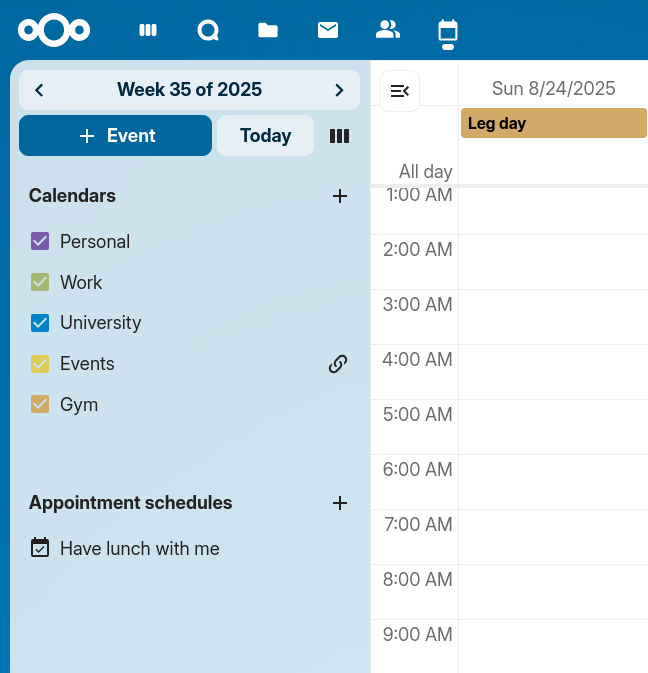Open the view selector next to Today
This screenshot has height=673, width=648.
click(x=339, y=136)
